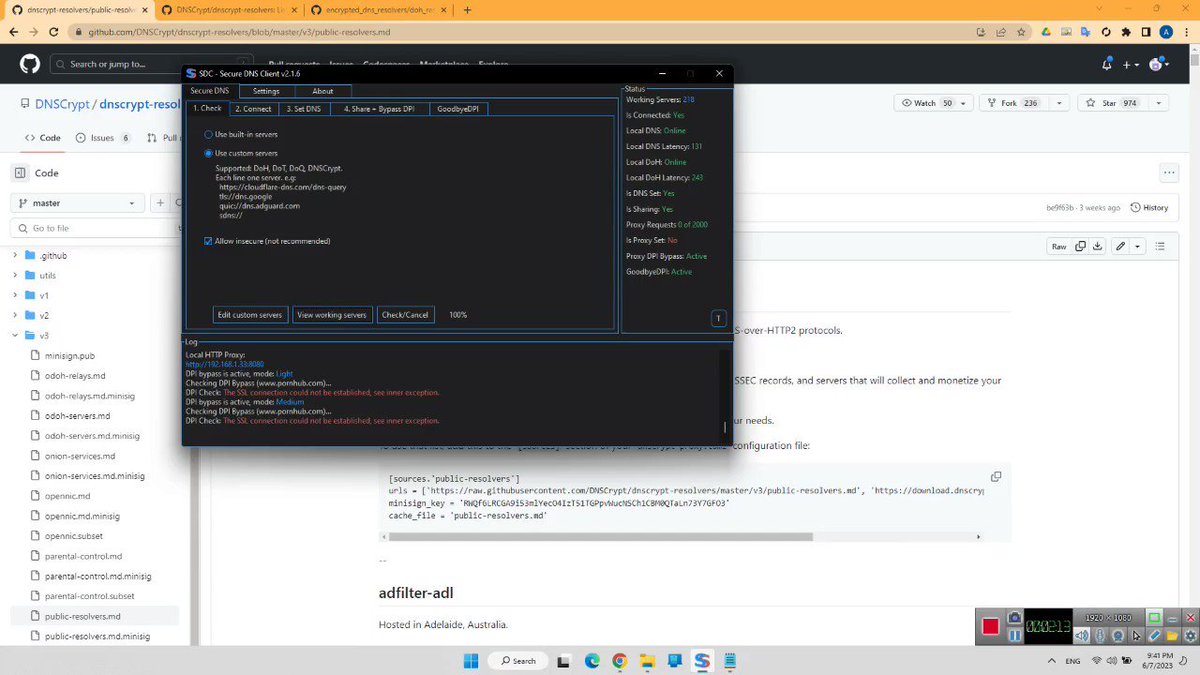This screenshot has width=1200, height=675.
Task: Click 'View working servers' button
Action: [x=332, y=315]
